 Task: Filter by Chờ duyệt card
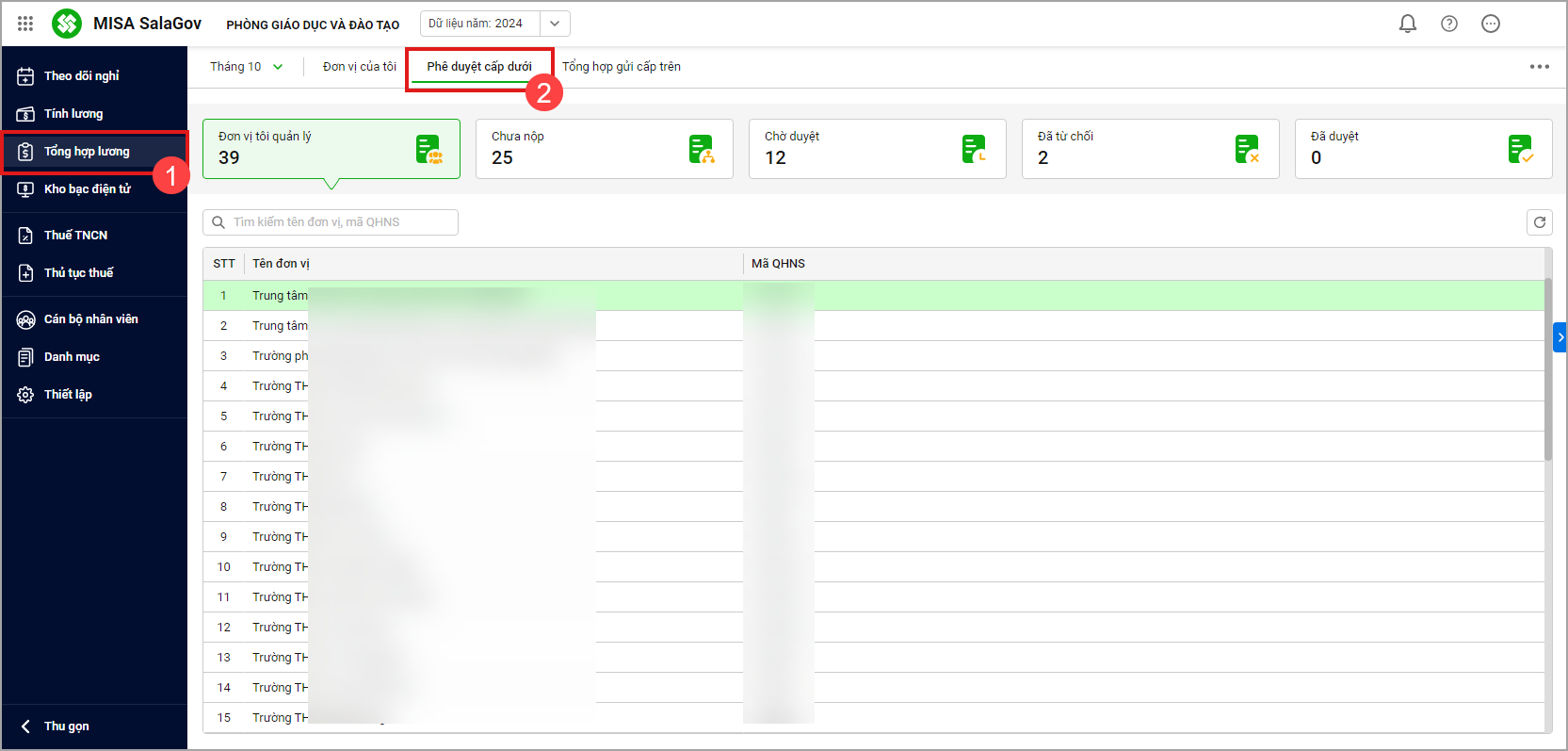coord(877,149)
